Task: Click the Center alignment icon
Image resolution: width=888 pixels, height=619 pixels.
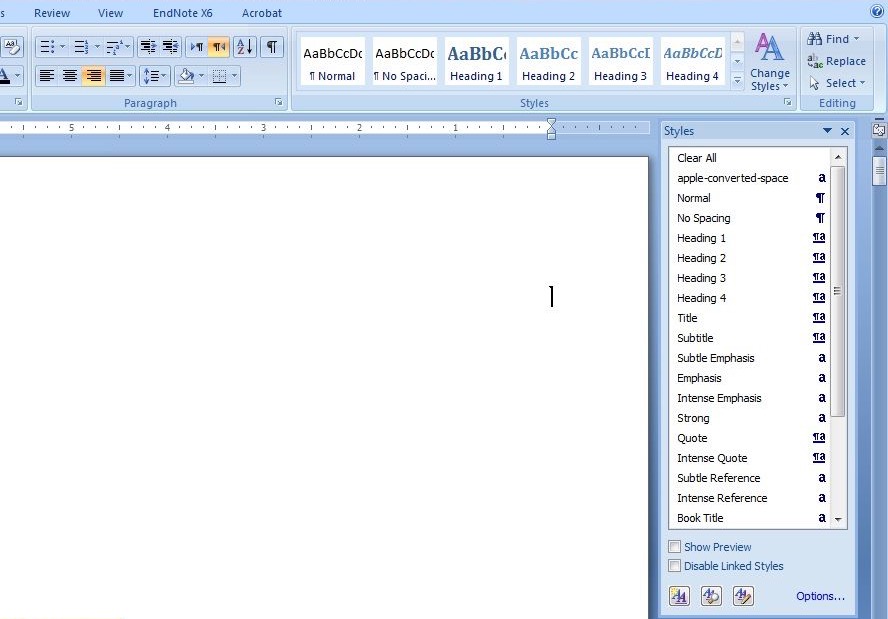Action: (70, 76)
